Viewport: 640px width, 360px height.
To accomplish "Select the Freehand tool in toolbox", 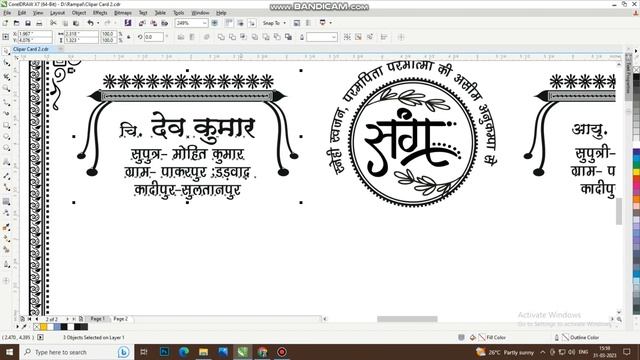I will pos(6,101).
